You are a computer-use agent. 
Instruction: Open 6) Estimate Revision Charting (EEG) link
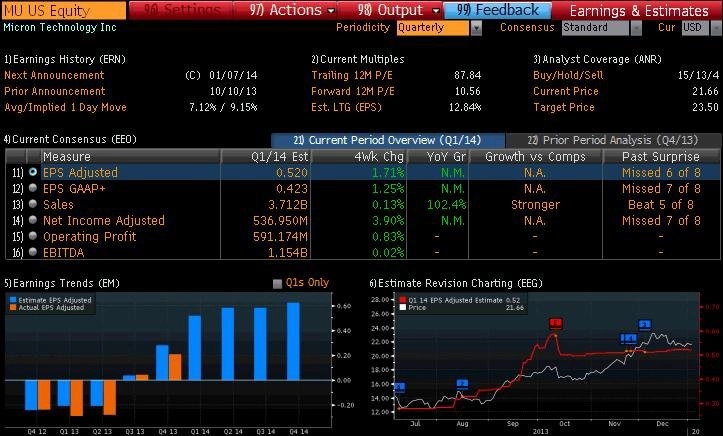pyautogui.click(x=456, y=283)
